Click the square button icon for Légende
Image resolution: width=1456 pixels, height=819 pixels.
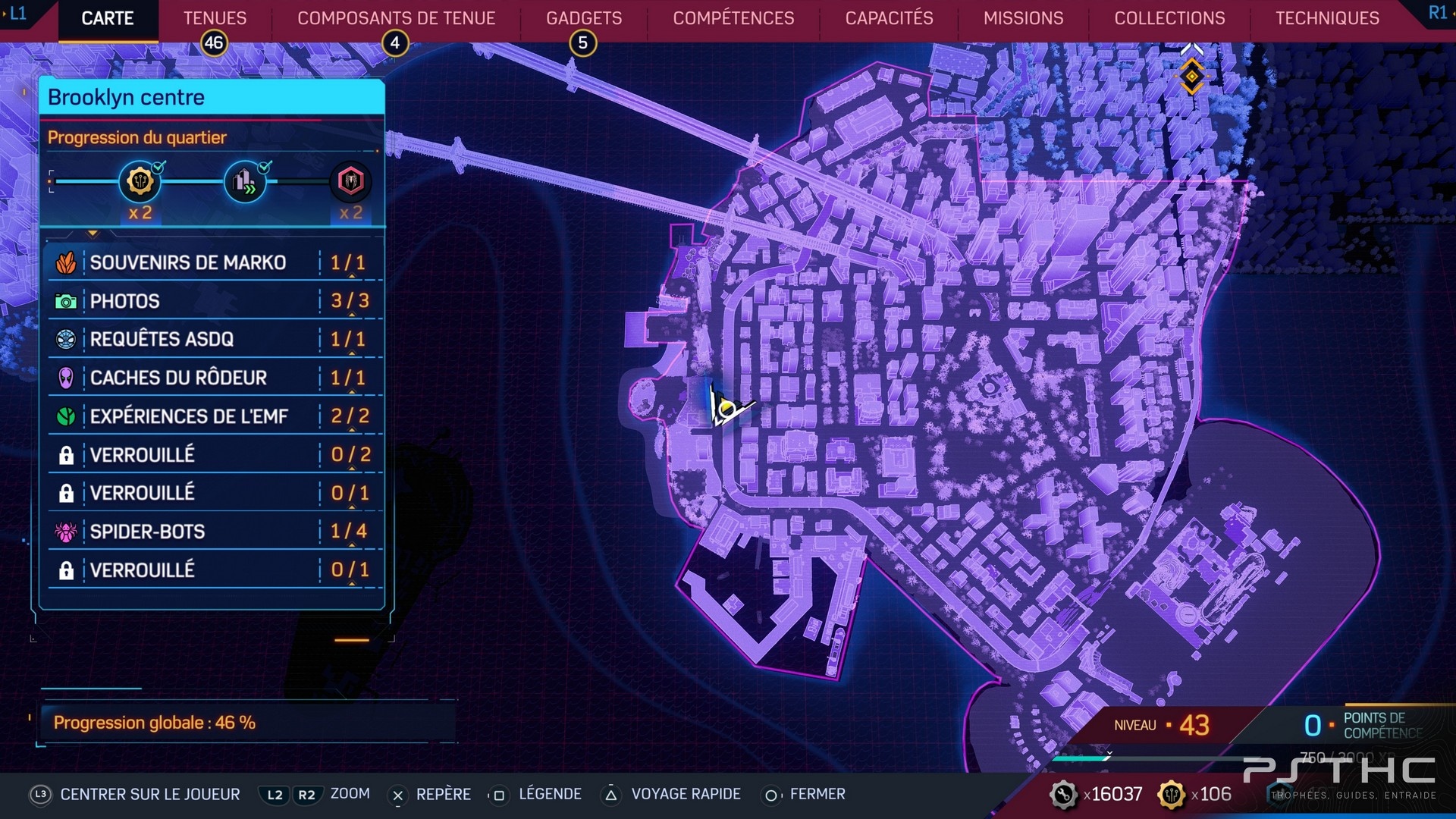pos(499,795)
